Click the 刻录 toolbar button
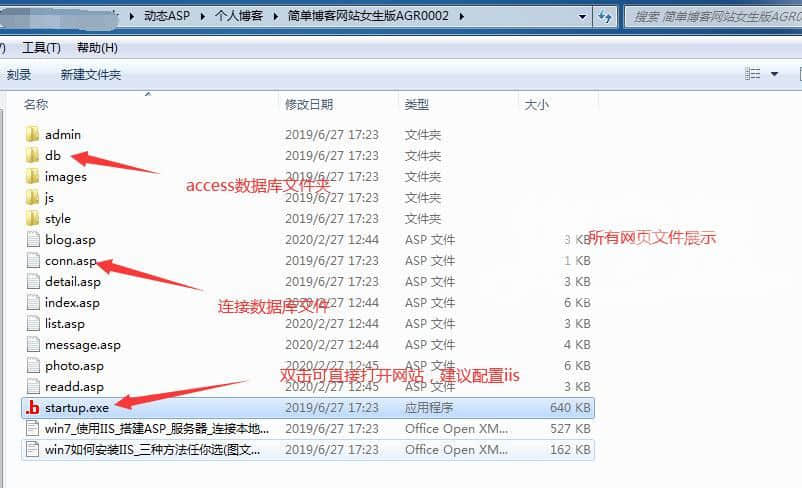This screenshot has width=802, height=488. [19, 75]
